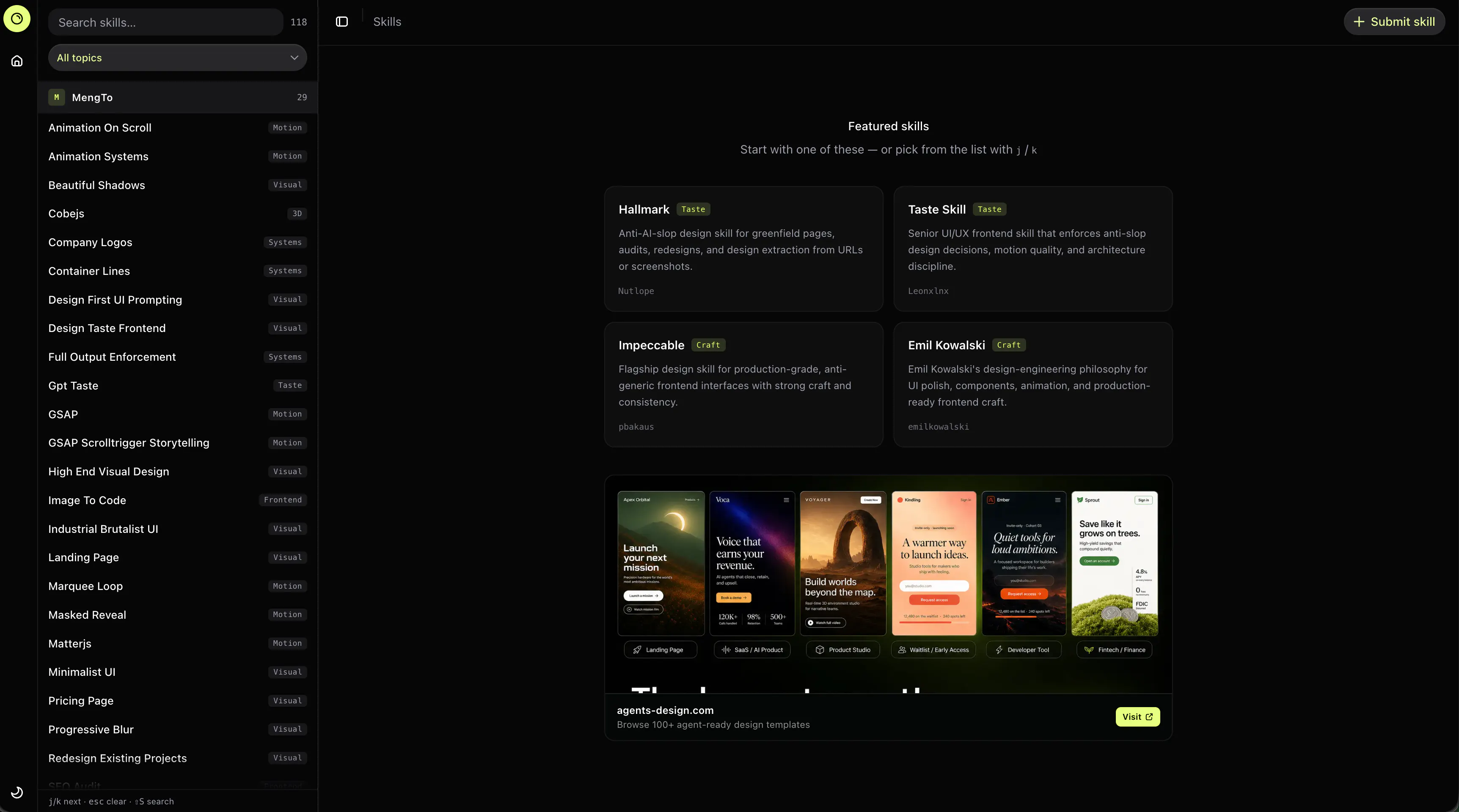Open the All topics dropdown
The height and width of the screenshot is (812, 1459).
point(177,58)
